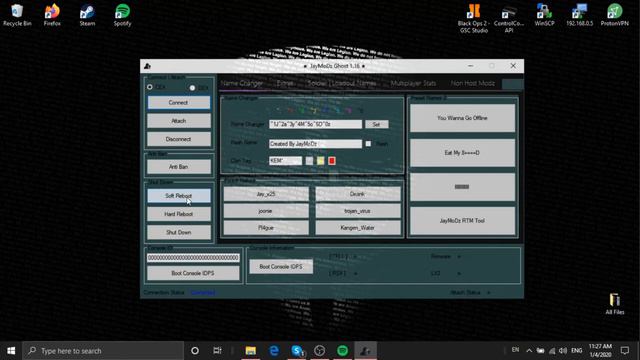Click the ENG language indicator

pos(576,351)
